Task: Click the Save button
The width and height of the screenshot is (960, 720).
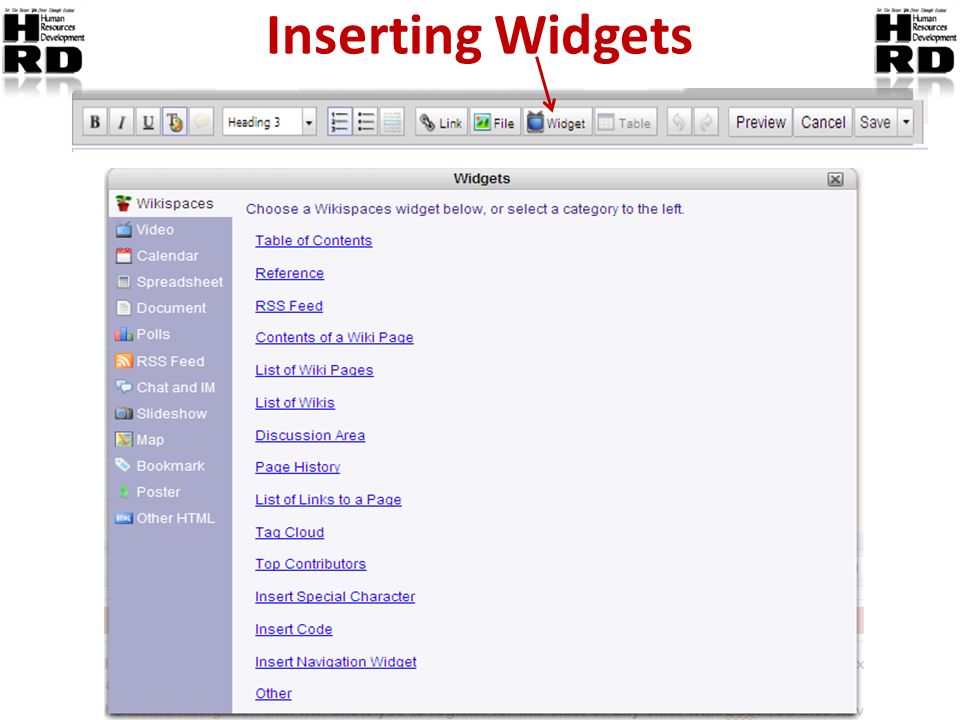Action: click(875, 122)
